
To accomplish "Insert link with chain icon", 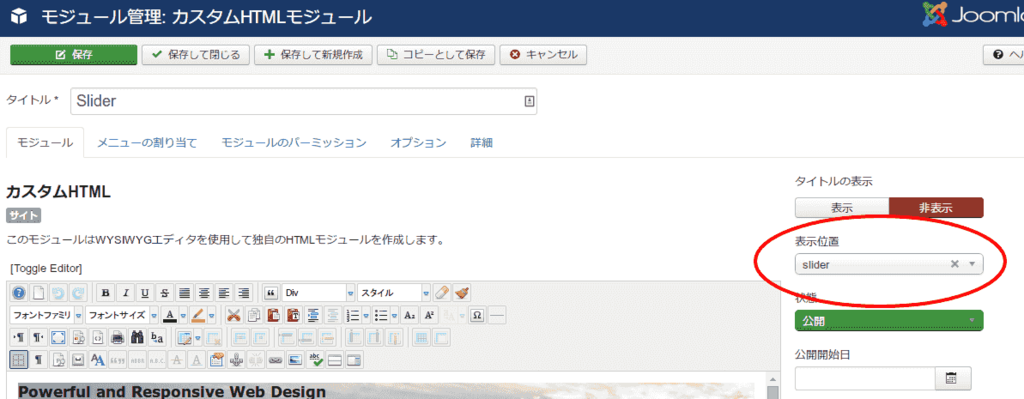I will pyautogui.click(x=275, y=360).
